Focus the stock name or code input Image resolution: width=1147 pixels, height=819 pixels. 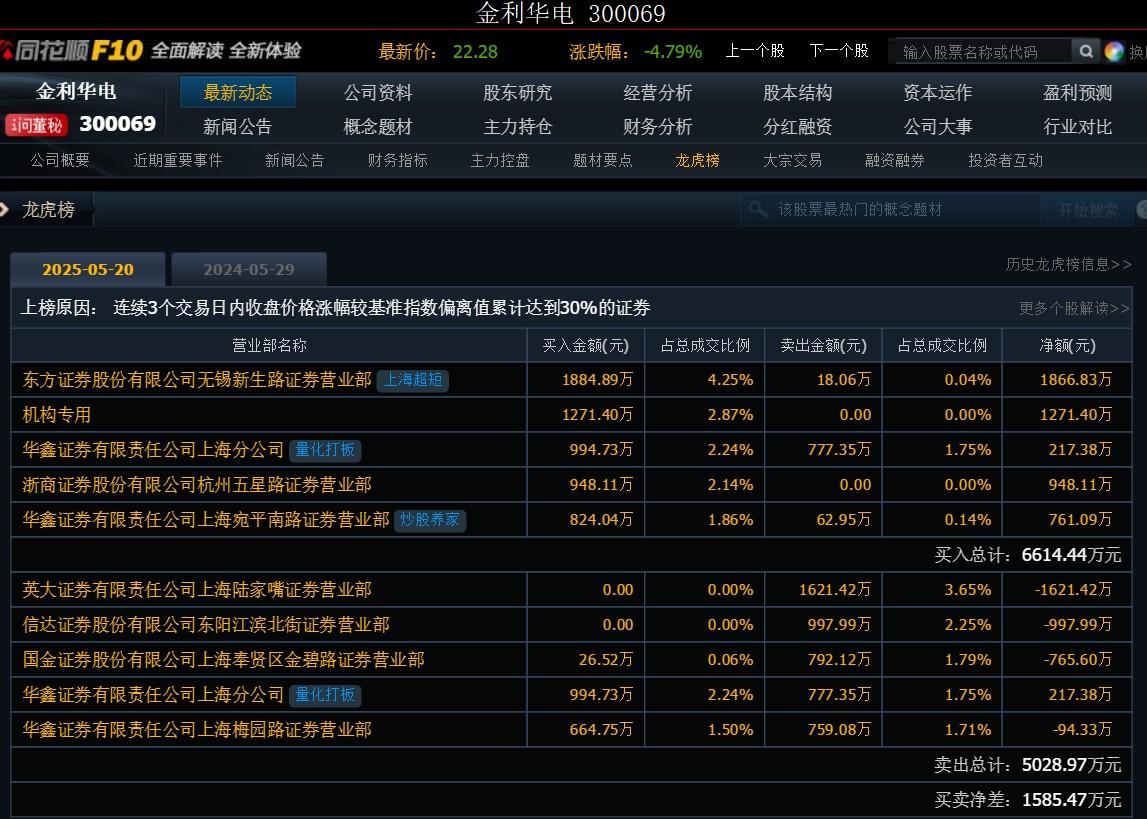984,51
